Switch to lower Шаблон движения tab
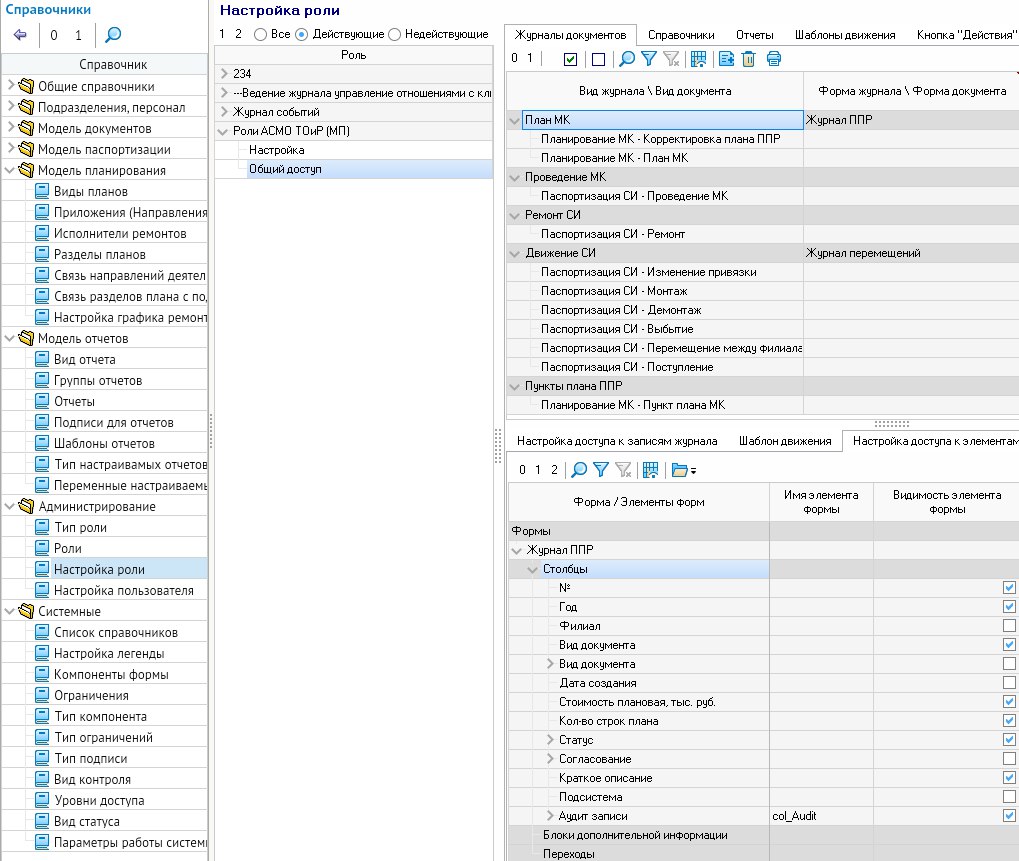Viewport: 1019px width, 861px height. (785, 441)
